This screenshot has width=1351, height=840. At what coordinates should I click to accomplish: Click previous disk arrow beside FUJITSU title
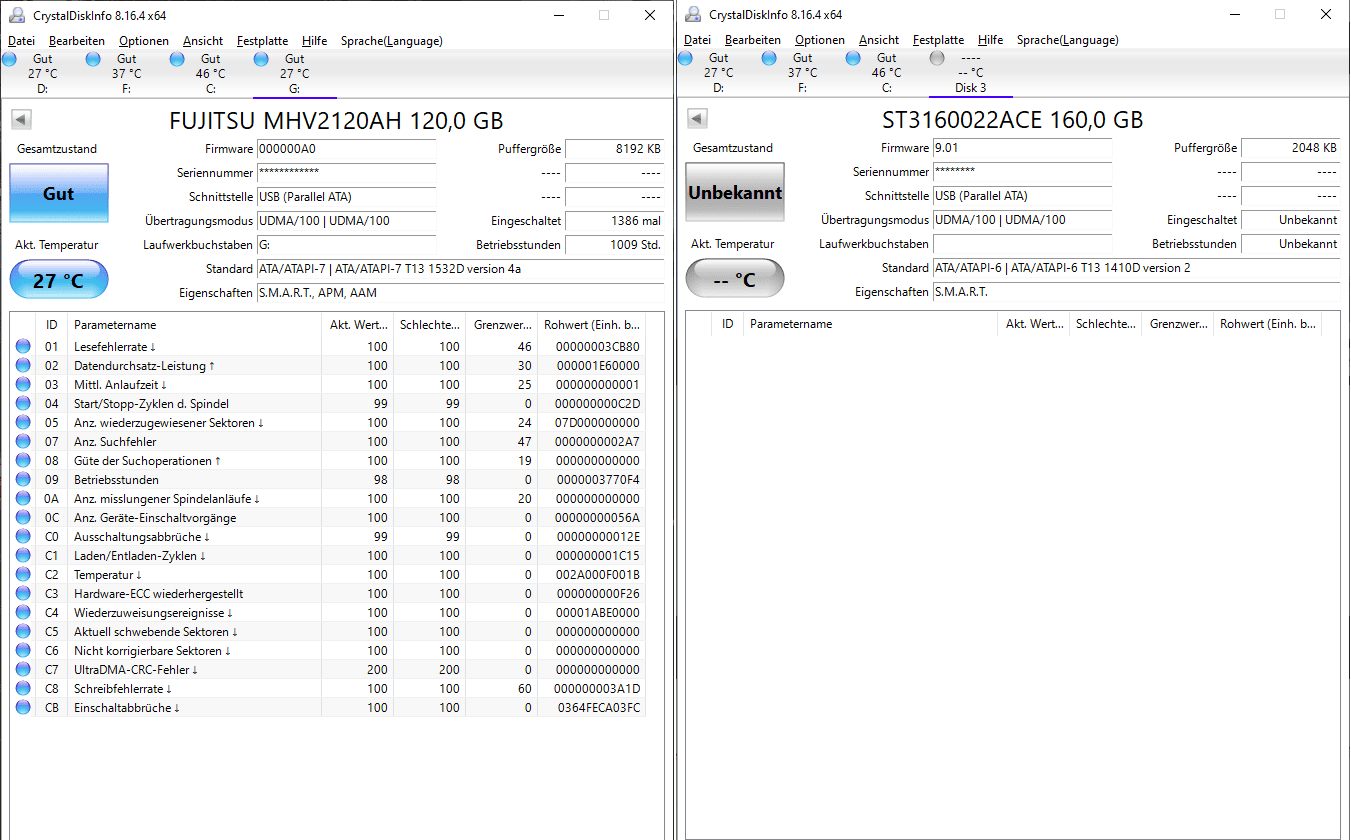click(21, 120)
